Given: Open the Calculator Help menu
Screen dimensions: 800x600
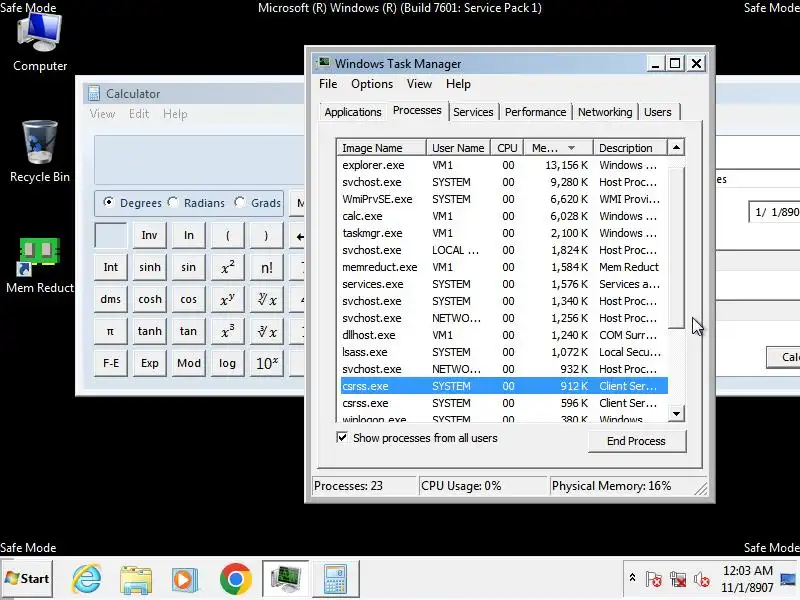Looking at the screenshot, I should pos(176,114).
